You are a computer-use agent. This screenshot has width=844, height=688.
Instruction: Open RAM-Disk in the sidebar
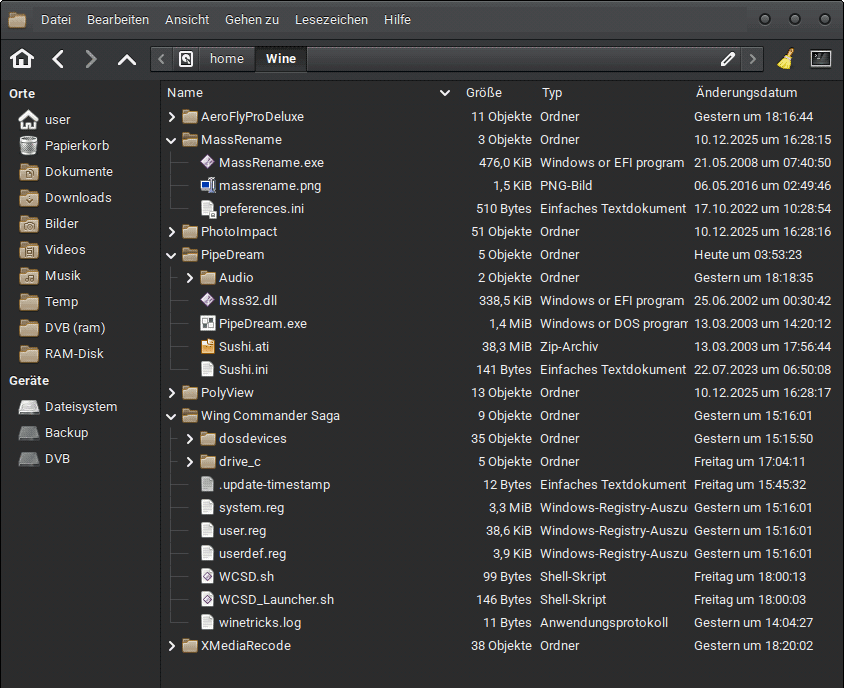[x=61, y=354]
